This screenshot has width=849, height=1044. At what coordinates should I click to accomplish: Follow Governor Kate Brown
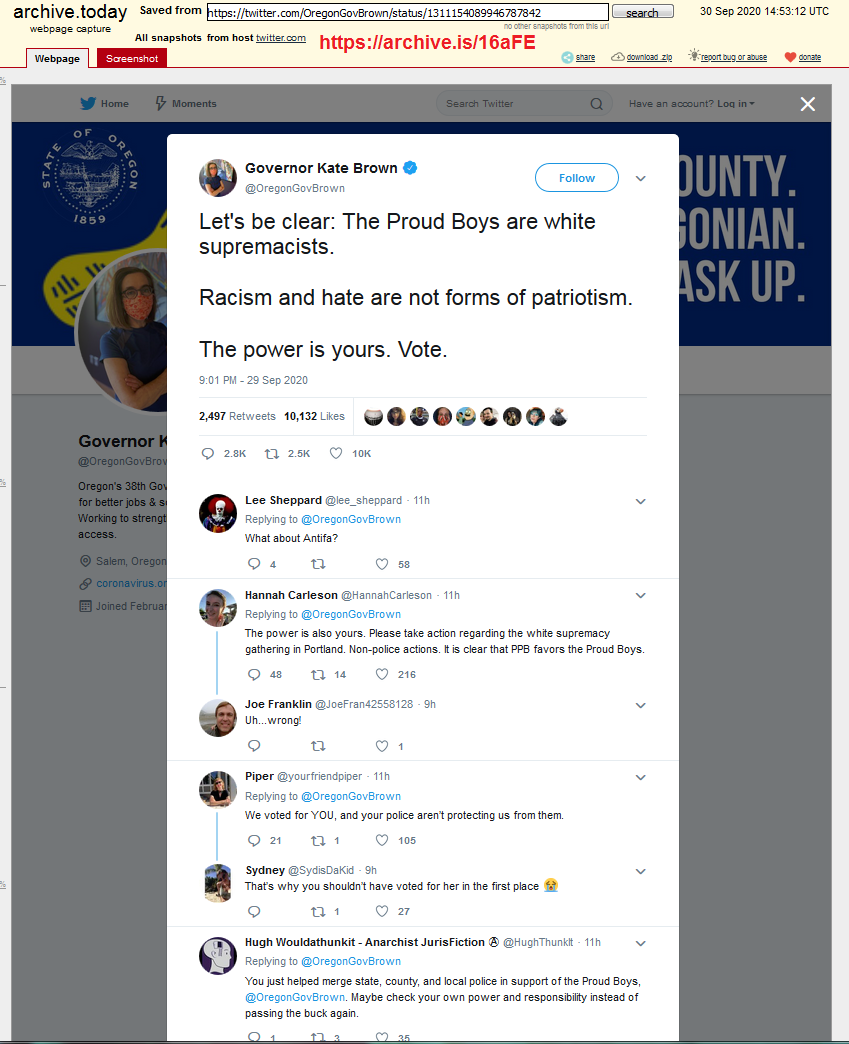tap(577, 178)
